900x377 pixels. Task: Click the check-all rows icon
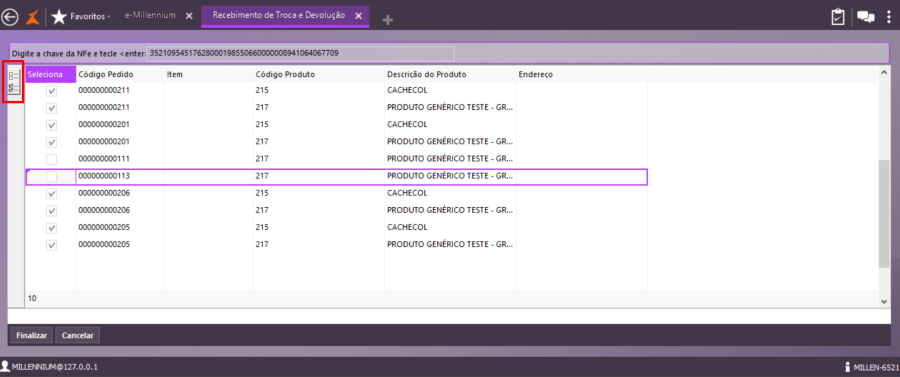pos(14,88)
